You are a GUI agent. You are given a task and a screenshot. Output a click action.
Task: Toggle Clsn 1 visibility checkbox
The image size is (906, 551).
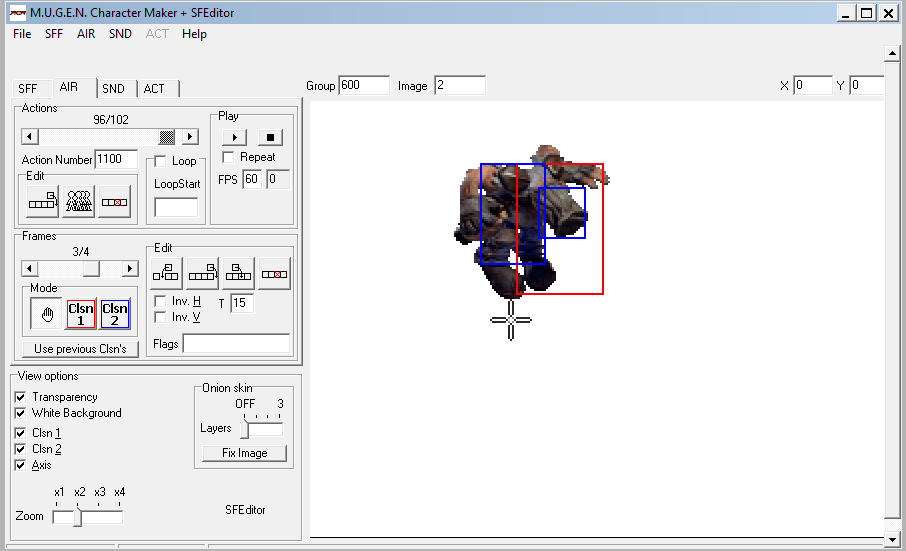[20, 433]
